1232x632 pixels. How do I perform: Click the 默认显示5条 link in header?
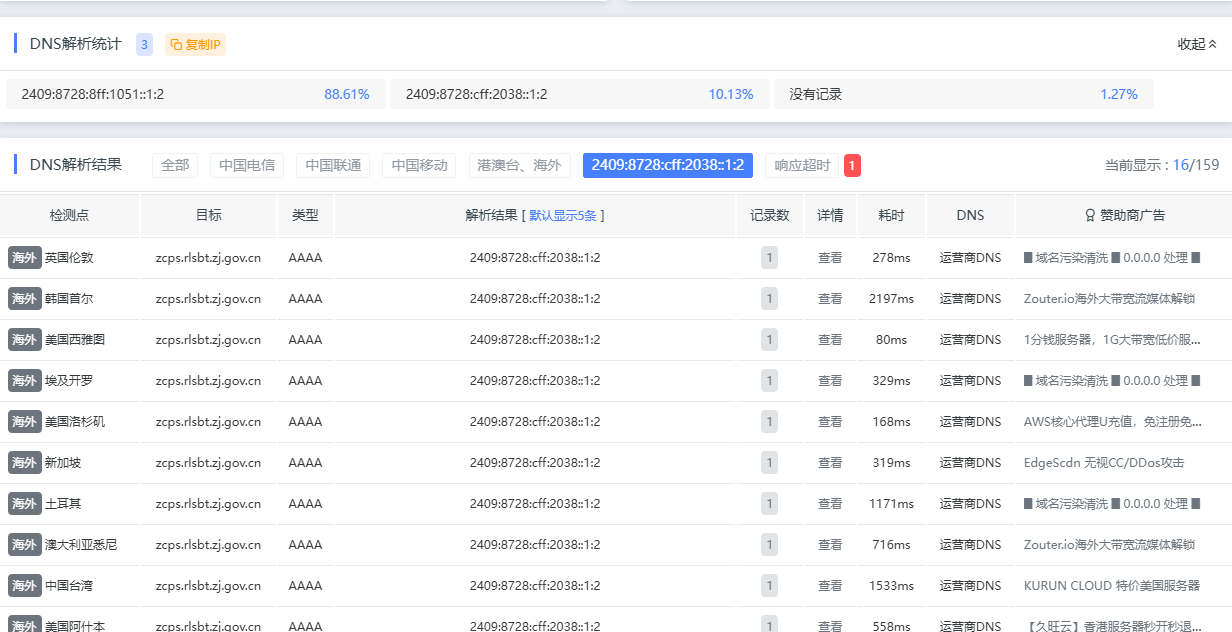563,215
